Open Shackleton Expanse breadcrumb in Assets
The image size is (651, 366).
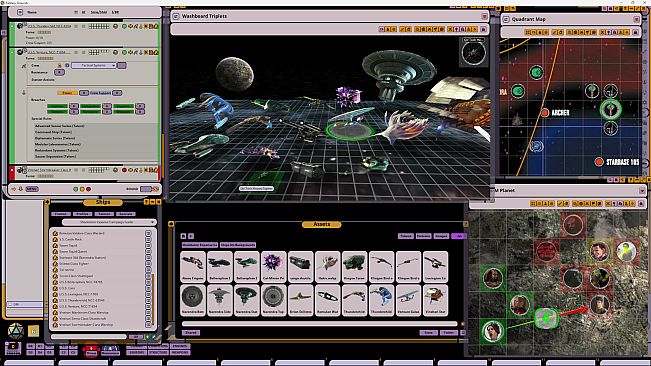[200, 245]
